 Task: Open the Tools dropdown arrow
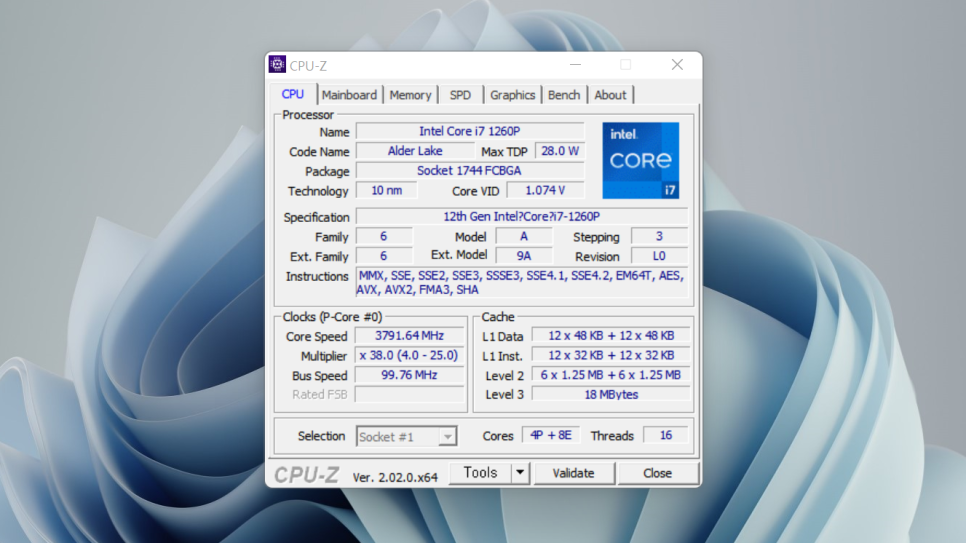point(520,473)
